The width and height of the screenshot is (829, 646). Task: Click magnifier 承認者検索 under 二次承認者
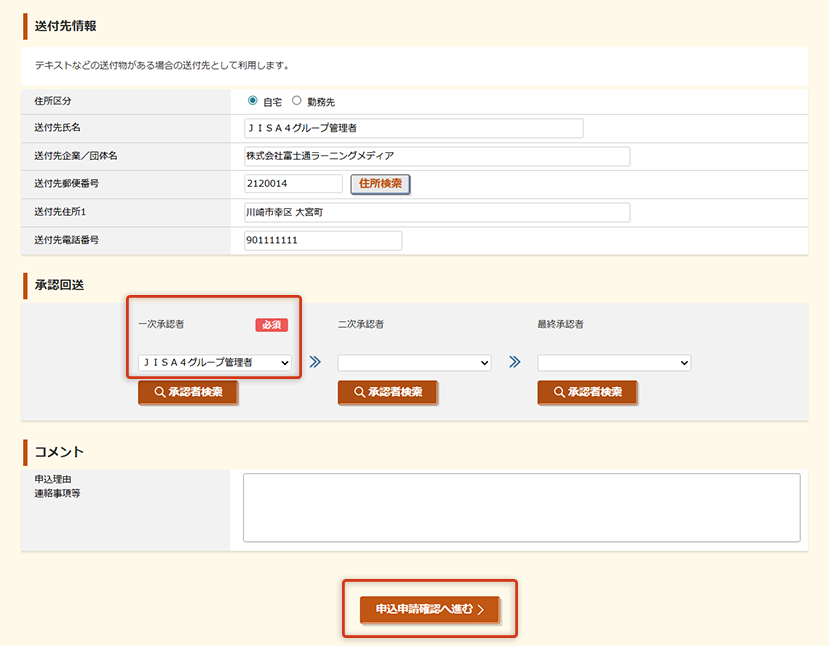(x=388, y=392)
